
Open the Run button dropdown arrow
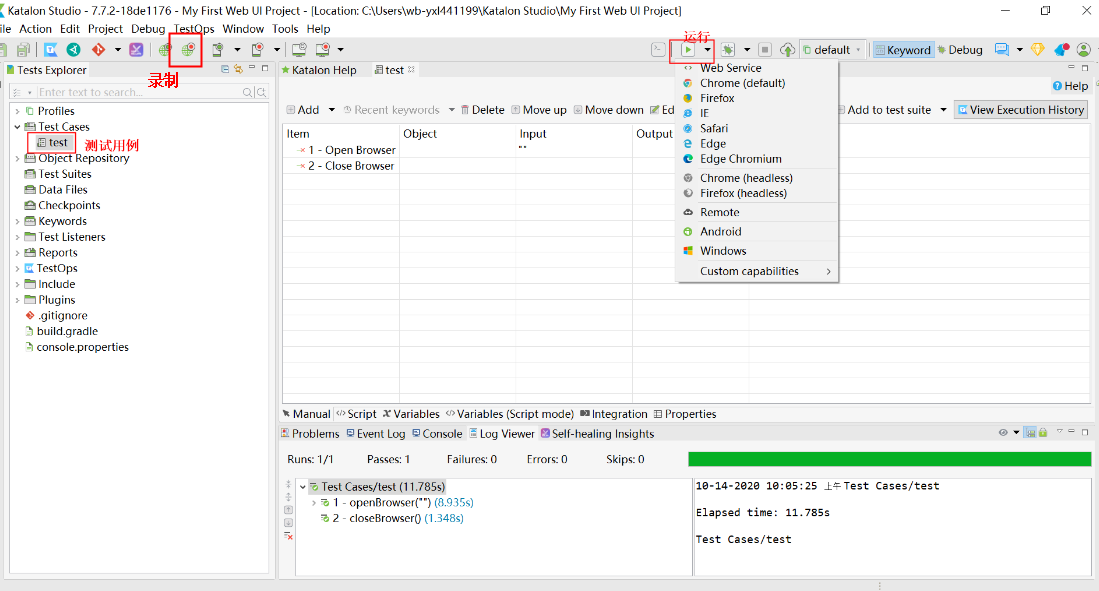(x=707, y=50)
